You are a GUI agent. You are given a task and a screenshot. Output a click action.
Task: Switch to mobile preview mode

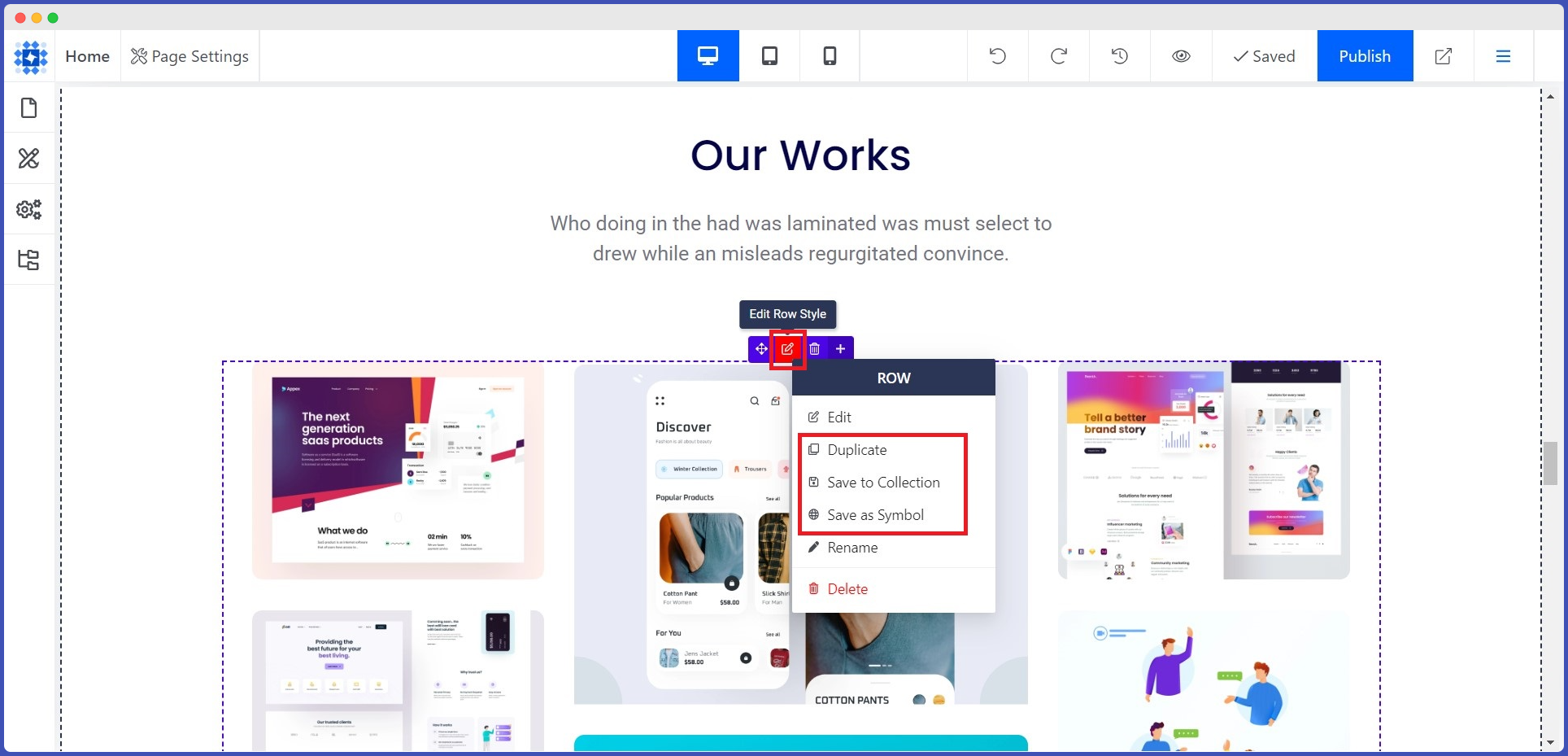pos(829,55)
